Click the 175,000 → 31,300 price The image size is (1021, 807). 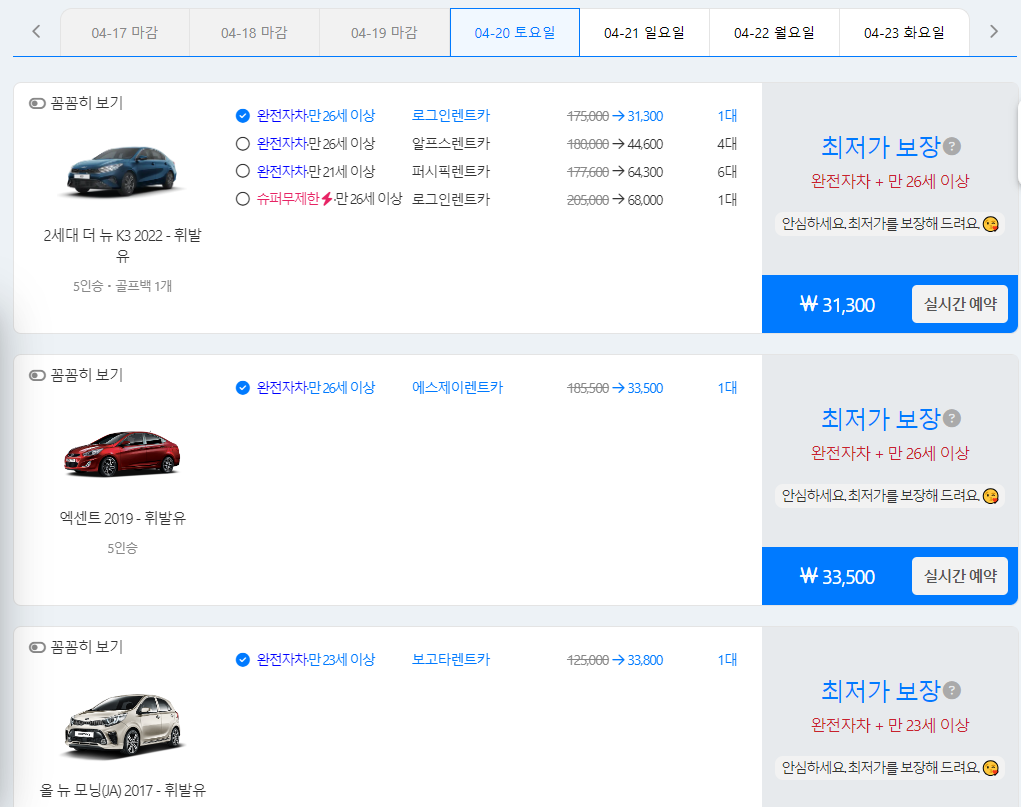pyautogui.click(x=615, y=116)
